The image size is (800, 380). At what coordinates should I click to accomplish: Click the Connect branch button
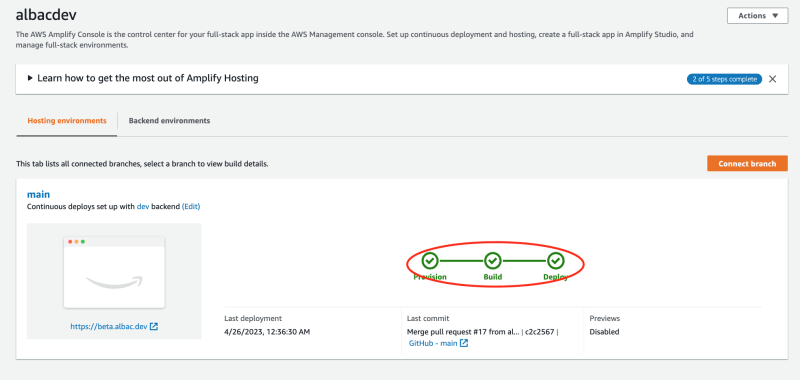pyautogui.click(x=747, y=164)
